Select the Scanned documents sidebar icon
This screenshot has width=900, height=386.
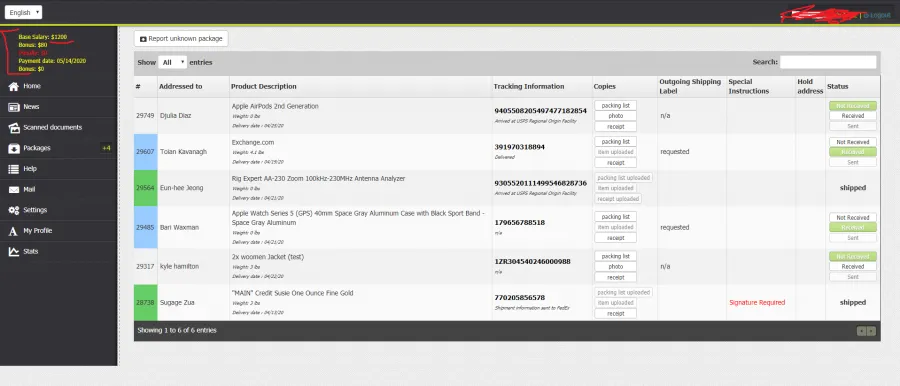coord(14,128)
